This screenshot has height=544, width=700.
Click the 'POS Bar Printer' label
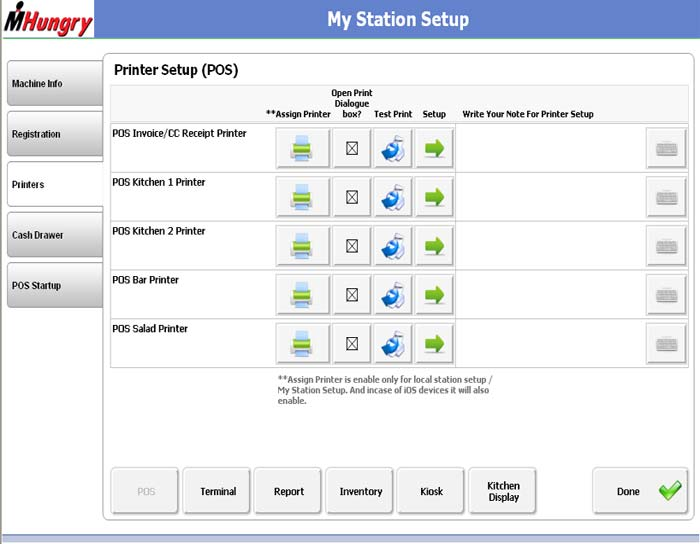[145, 280]
